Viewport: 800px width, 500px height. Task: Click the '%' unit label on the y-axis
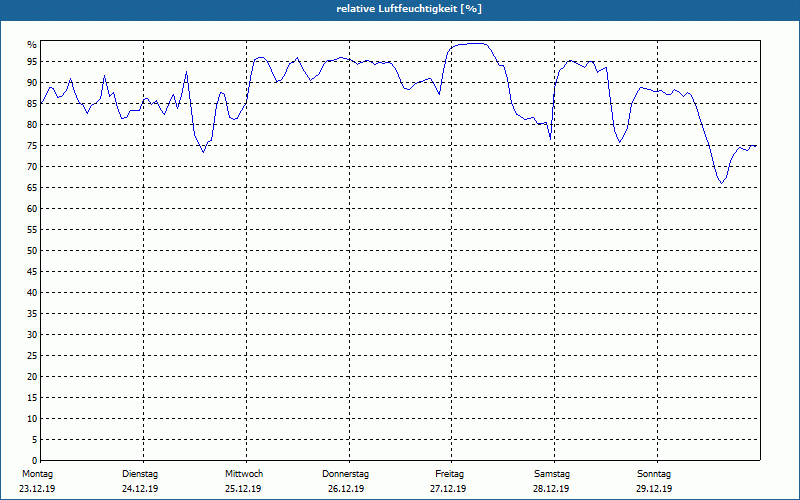click(x=32, y=45)
